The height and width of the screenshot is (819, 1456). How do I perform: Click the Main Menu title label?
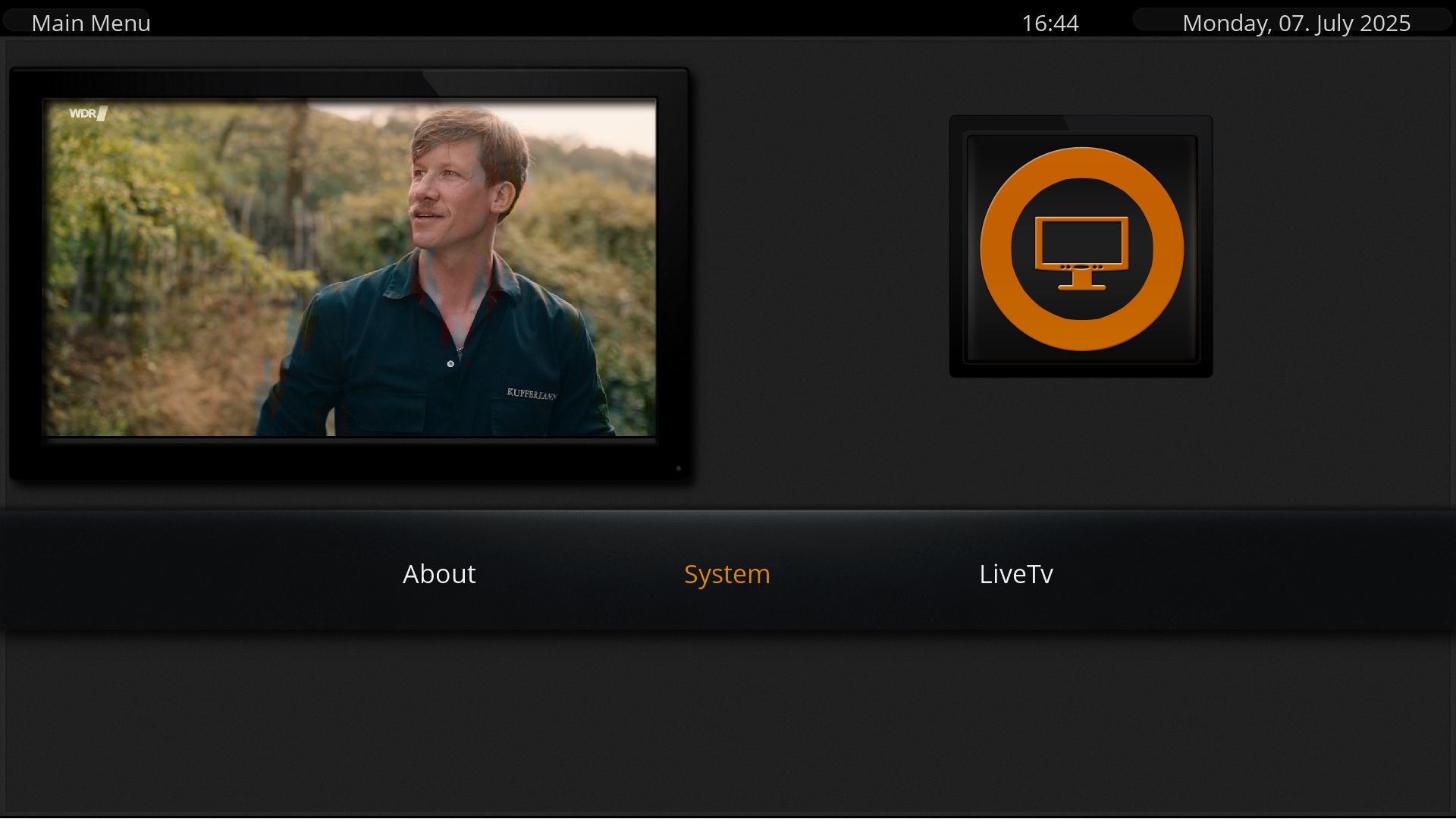pos(91,24)
